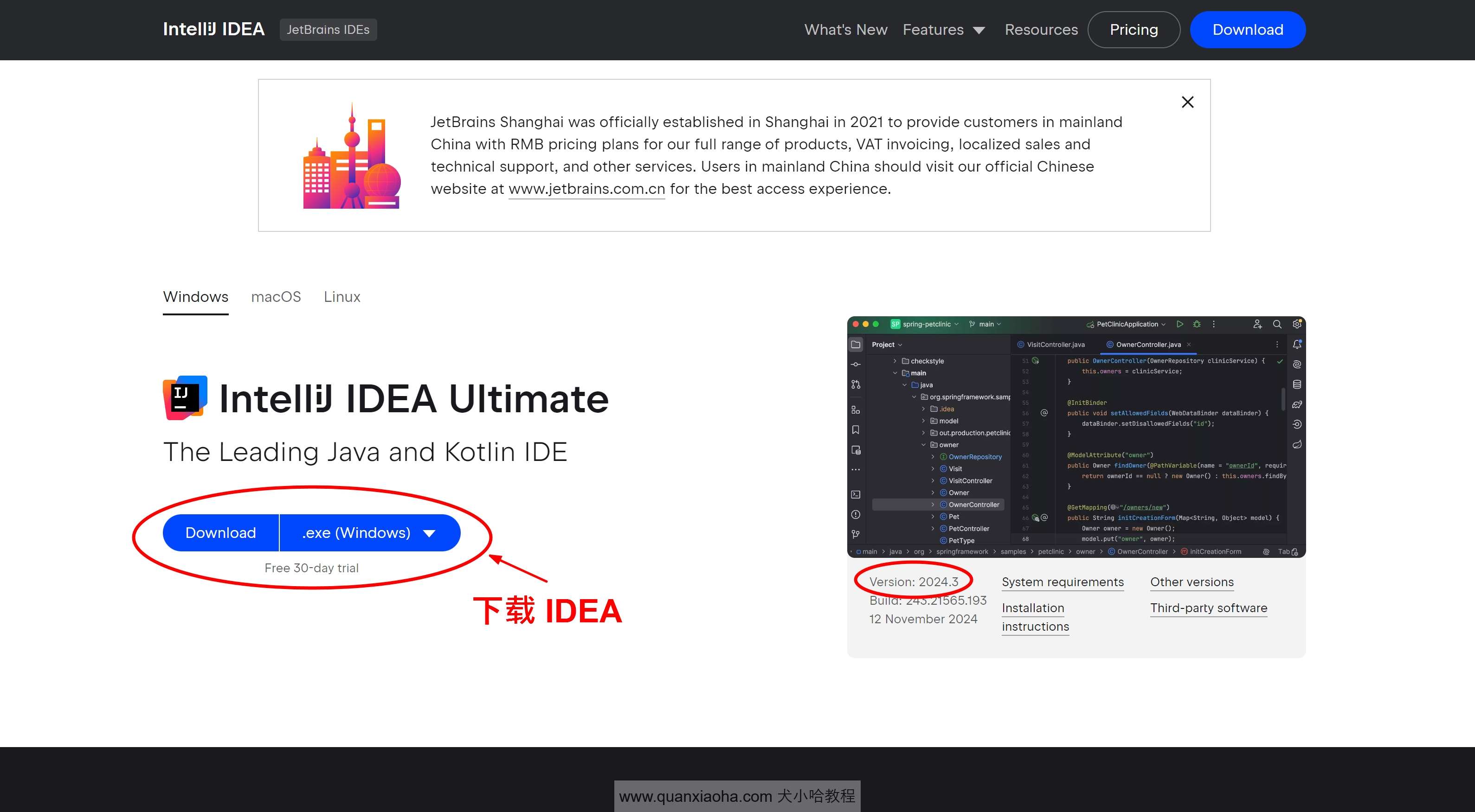Open the System requirements link
1475x812 pixels.
point(1064,581)
